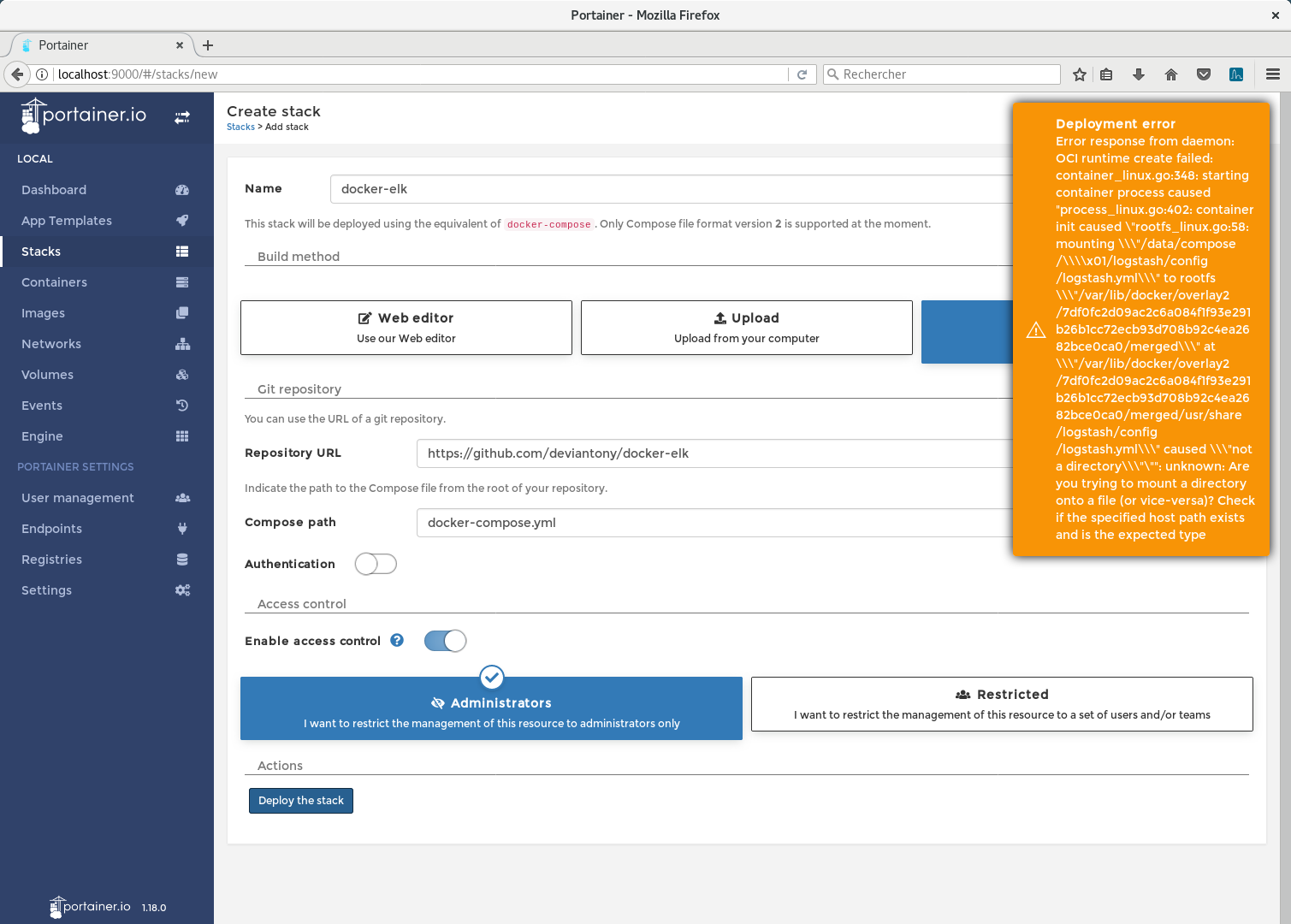Disable the Enable access control toggle
The height and width of the screenshot is (924, 1291).
click(x=445, y=640)
